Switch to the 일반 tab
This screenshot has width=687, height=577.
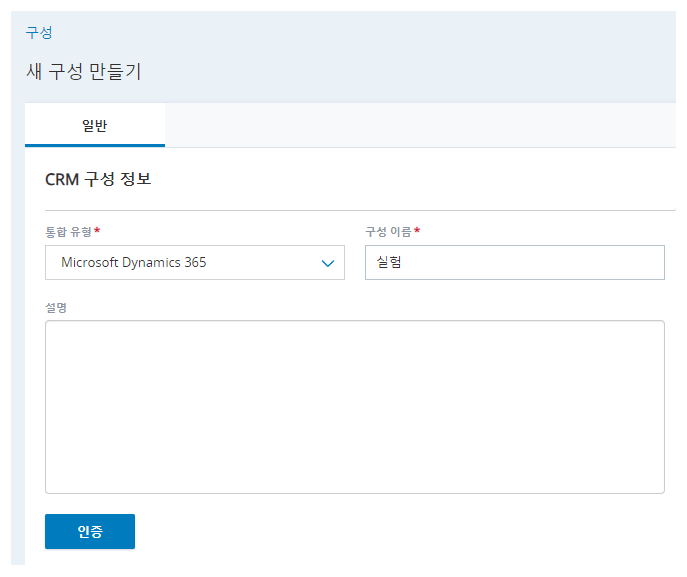click(95, 125)
